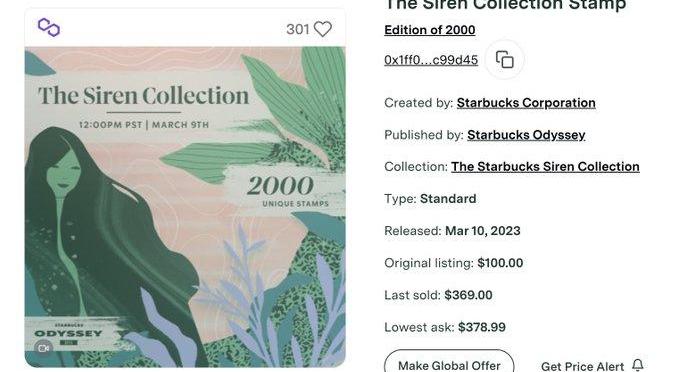Click the Original listing $100.00 value
Screen dimensions: 679x372
[x=500, y=263]
